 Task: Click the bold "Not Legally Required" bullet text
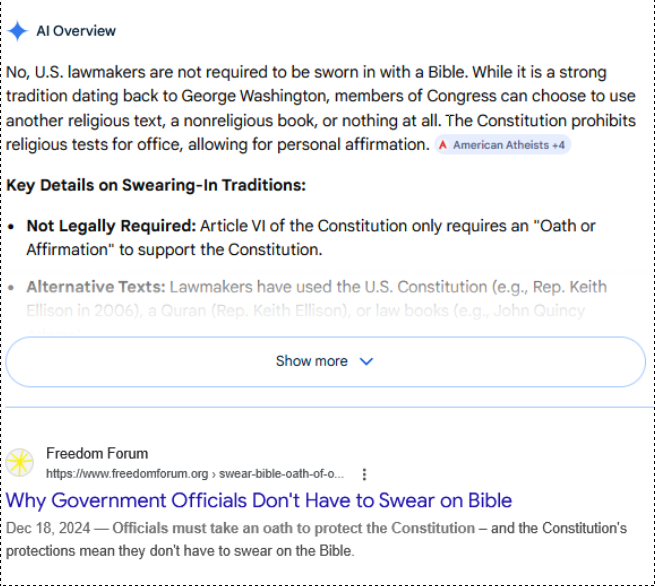tap(111, 225)
